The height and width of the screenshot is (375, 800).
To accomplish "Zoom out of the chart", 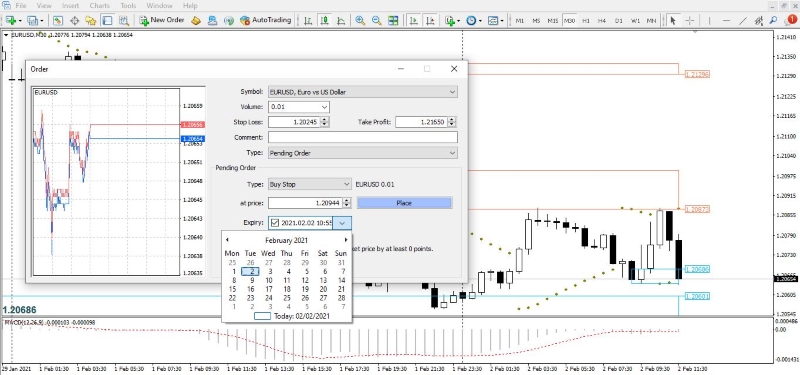I will 377,20.
